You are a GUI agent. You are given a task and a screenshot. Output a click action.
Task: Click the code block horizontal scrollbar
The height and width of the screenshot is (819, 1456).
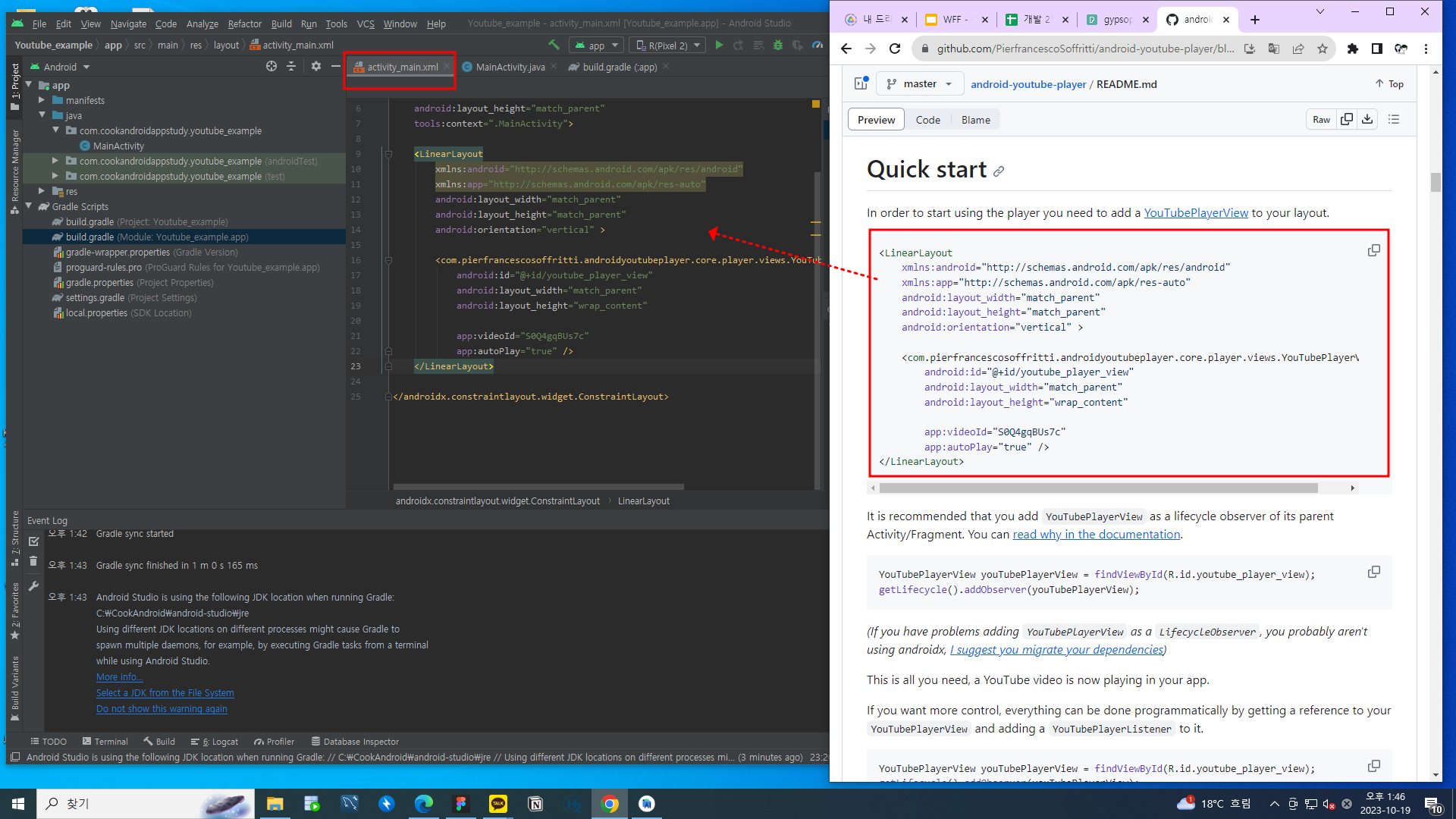point(1098,488)
